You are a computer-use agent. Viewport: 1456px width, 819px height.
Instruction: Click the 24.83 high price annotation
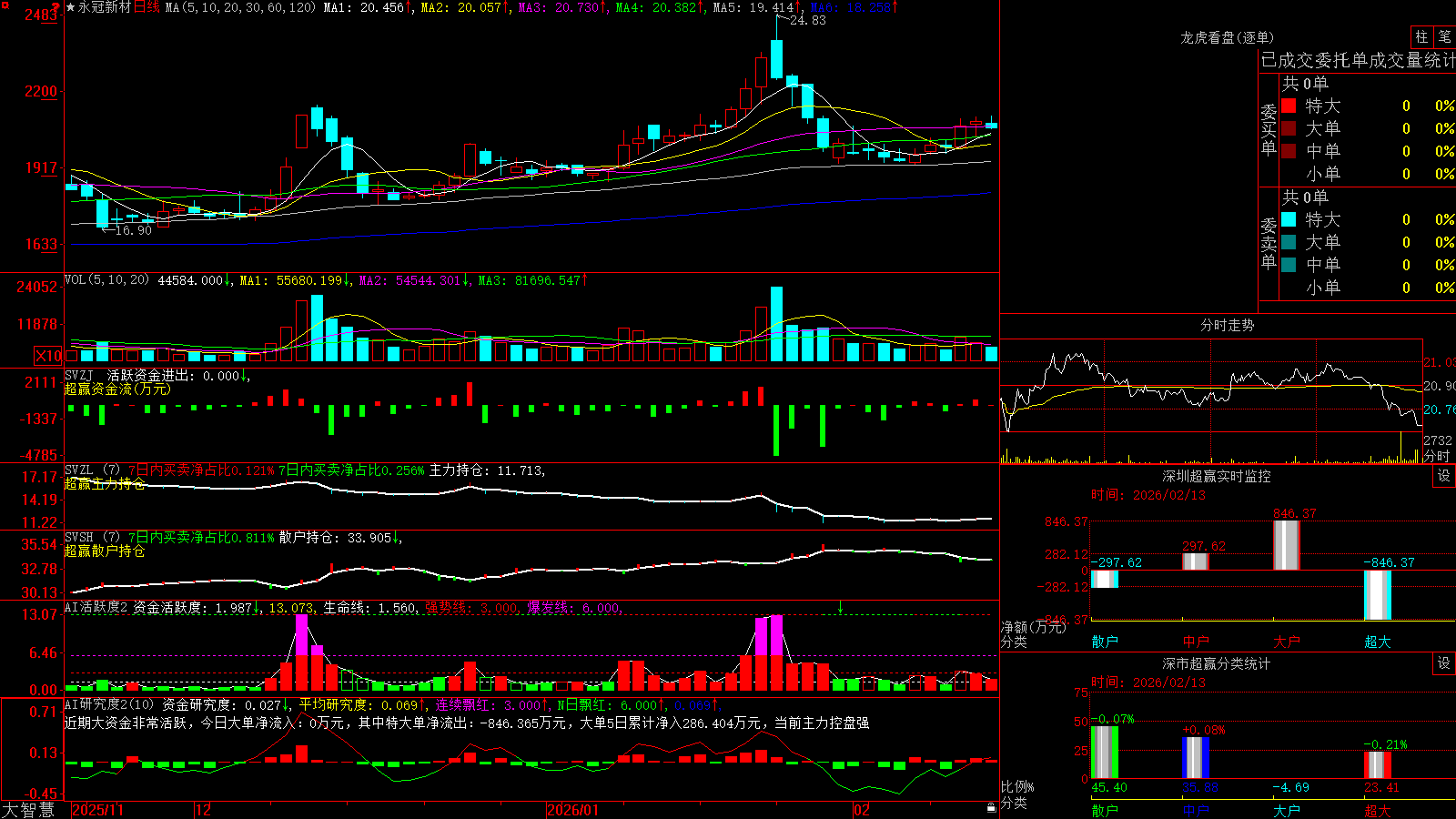tap(808, 20)
